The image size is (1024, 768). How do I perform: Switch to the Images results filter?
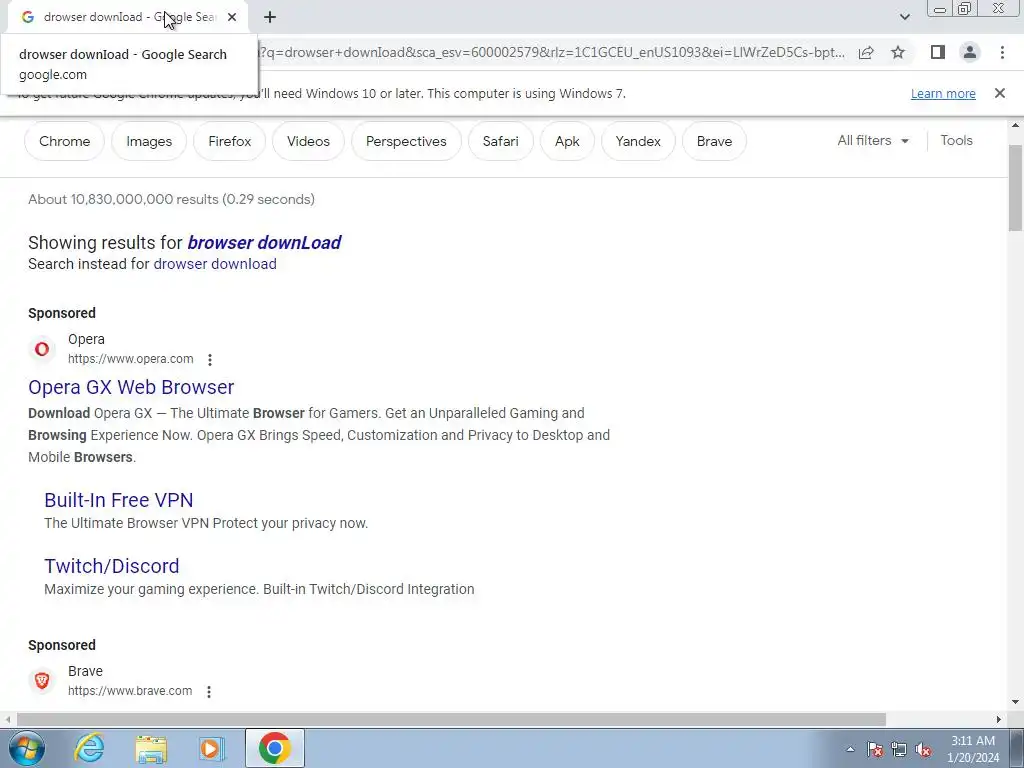pos(149,141)
